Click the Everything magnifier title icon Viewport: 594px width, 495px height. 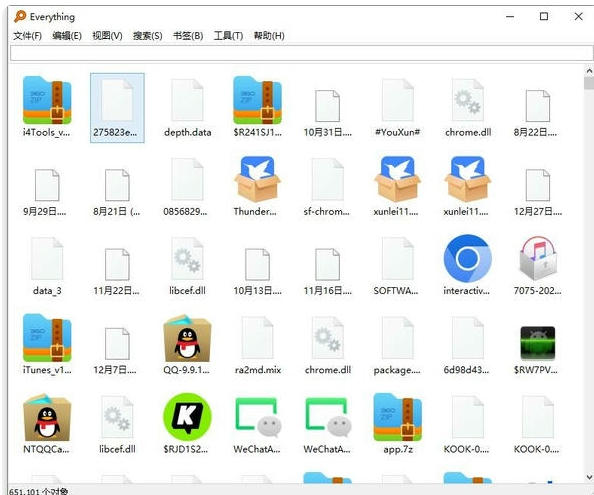[20, 17]
